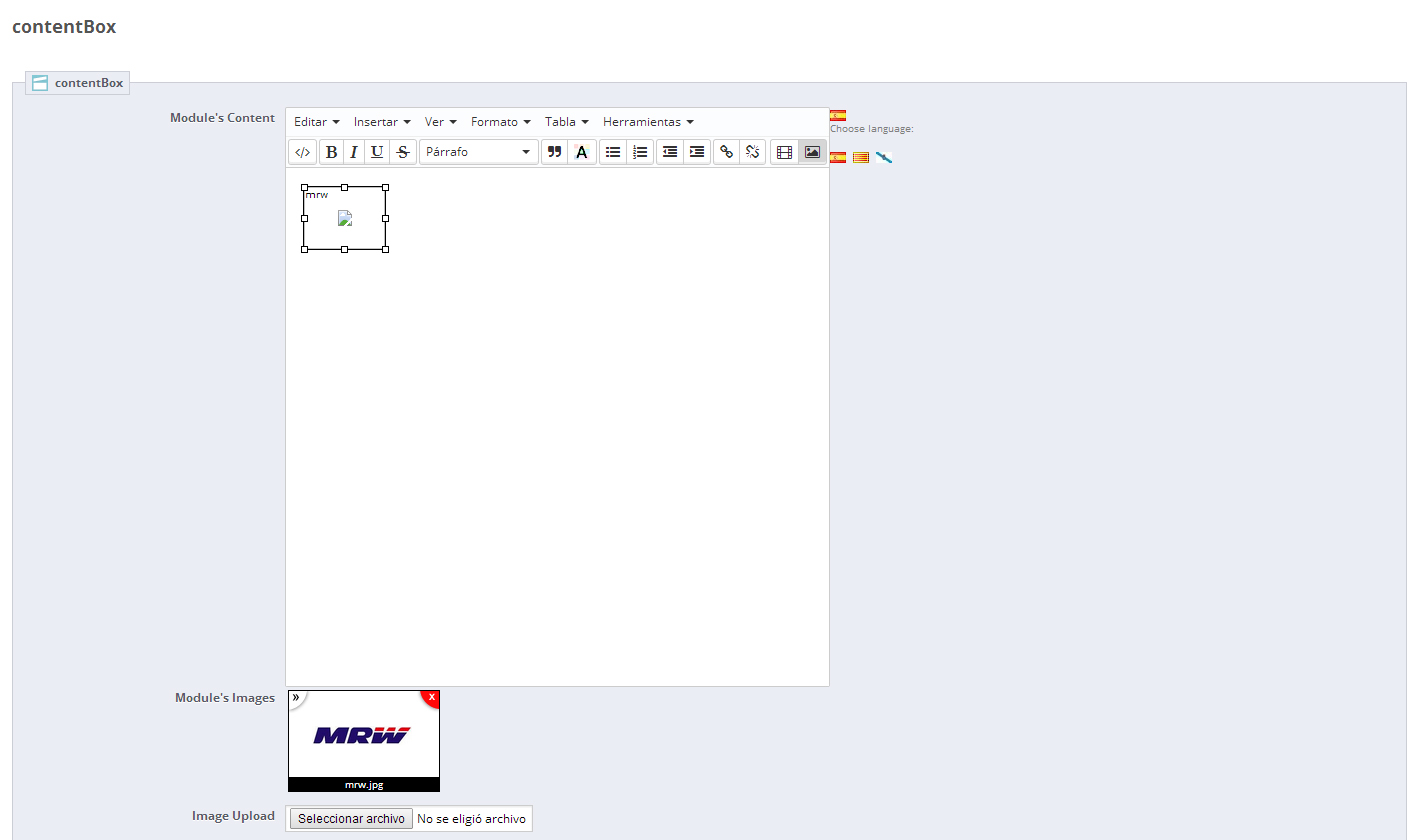The height and width of the screenshot is (840, 1407).
Task: Open the Insertar menu
Action: click(382, 122)
